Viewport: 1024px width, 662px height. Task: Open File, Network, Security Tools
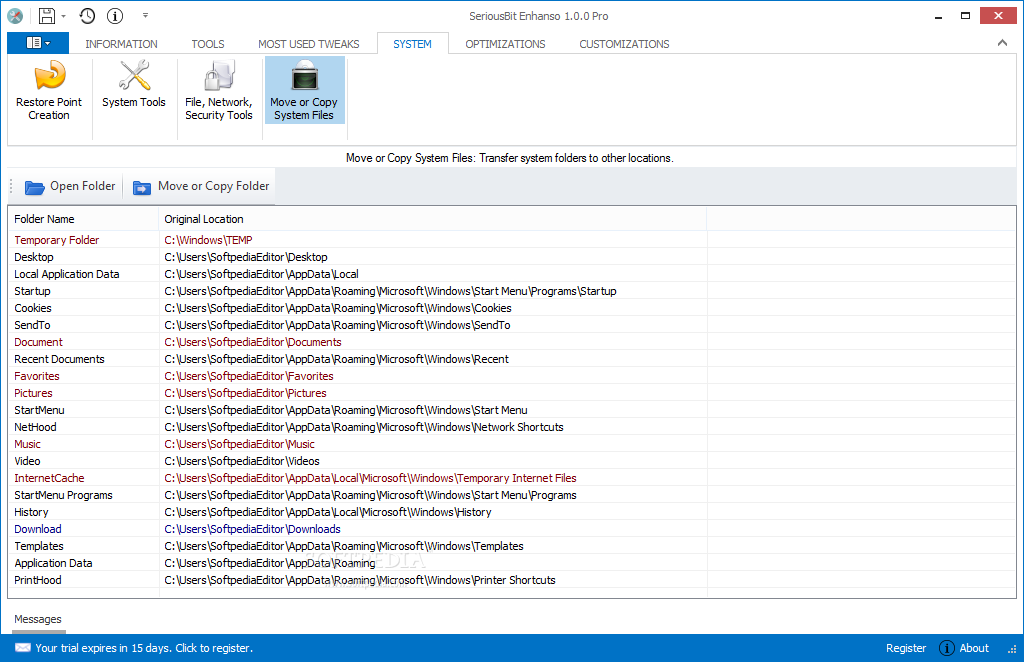219,91
